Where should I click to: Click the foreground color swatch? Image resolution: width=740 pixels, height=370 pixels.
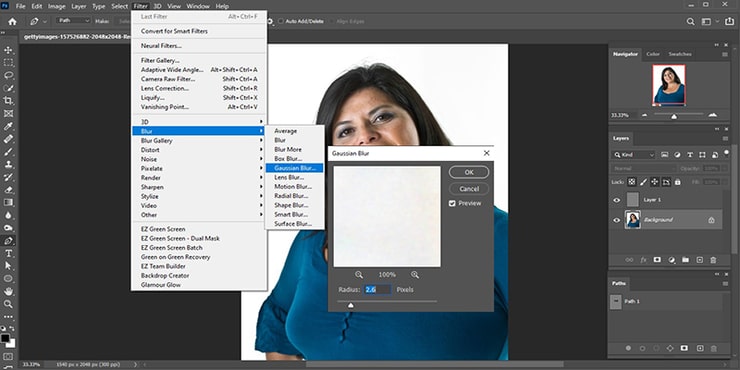coord(5,338)
